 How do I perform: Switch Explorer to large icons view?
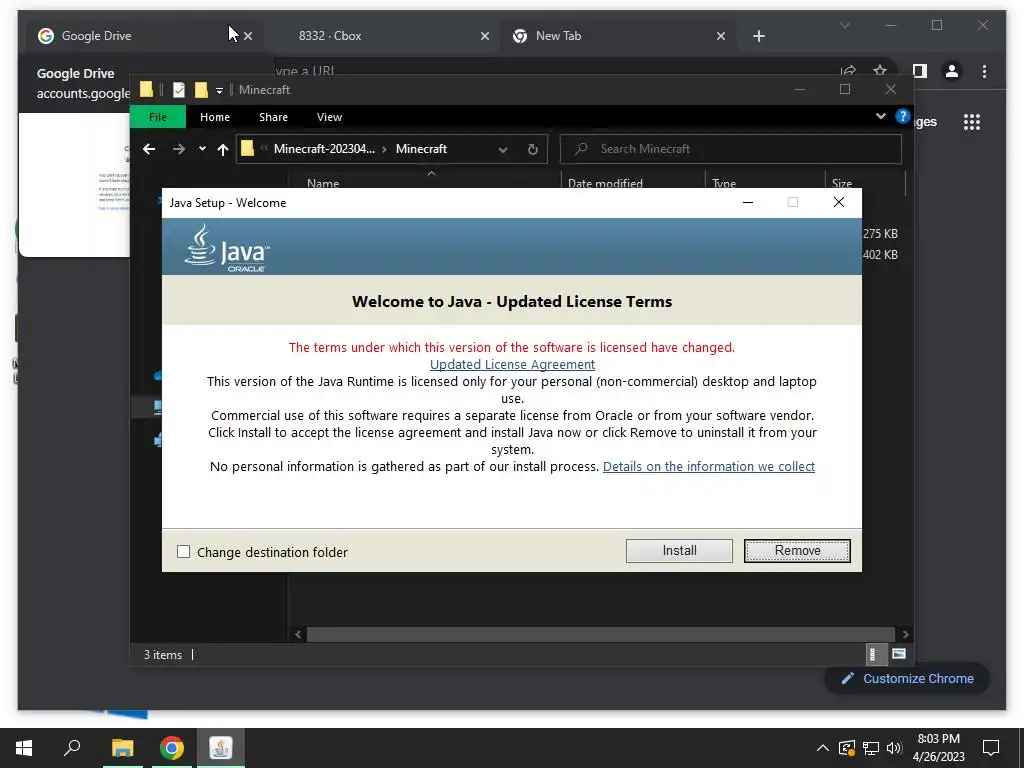899,654
